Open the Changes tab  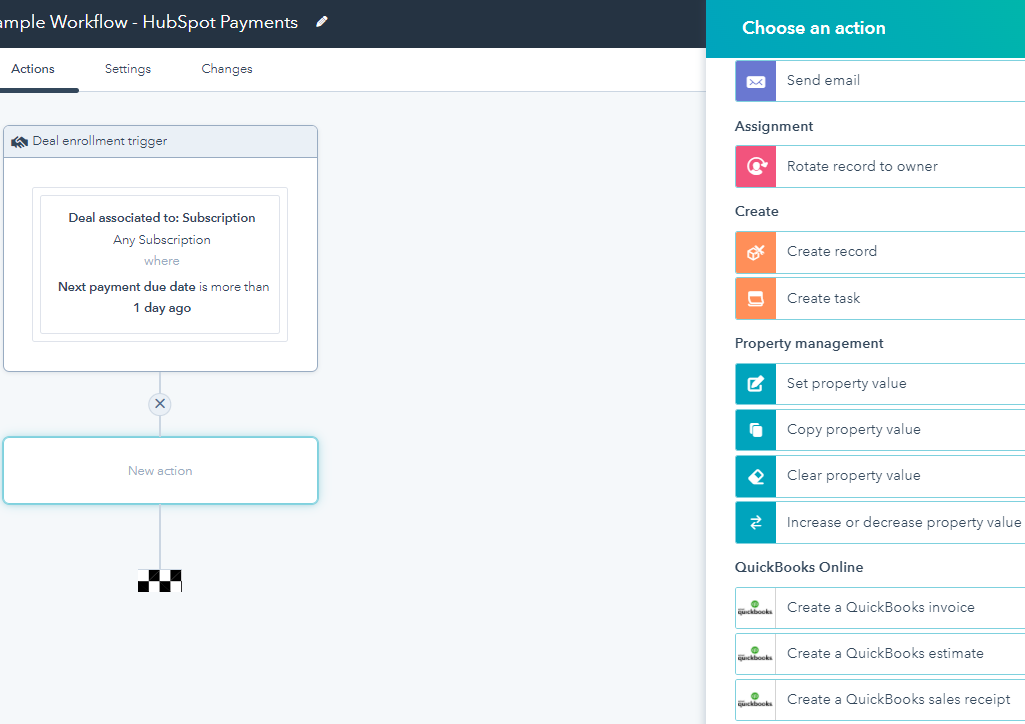pos(227,69)
